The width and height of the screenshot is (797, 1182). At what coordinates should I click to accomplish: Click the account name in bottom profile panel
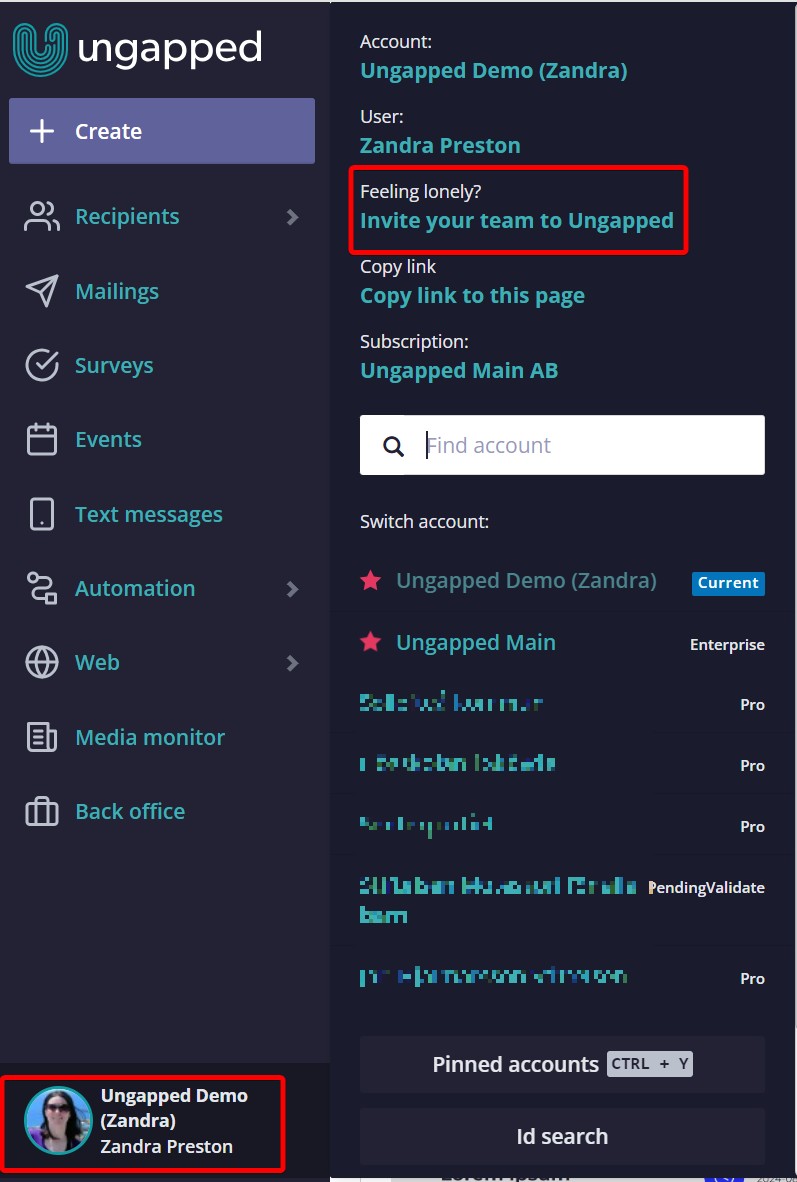point(174,1108)
